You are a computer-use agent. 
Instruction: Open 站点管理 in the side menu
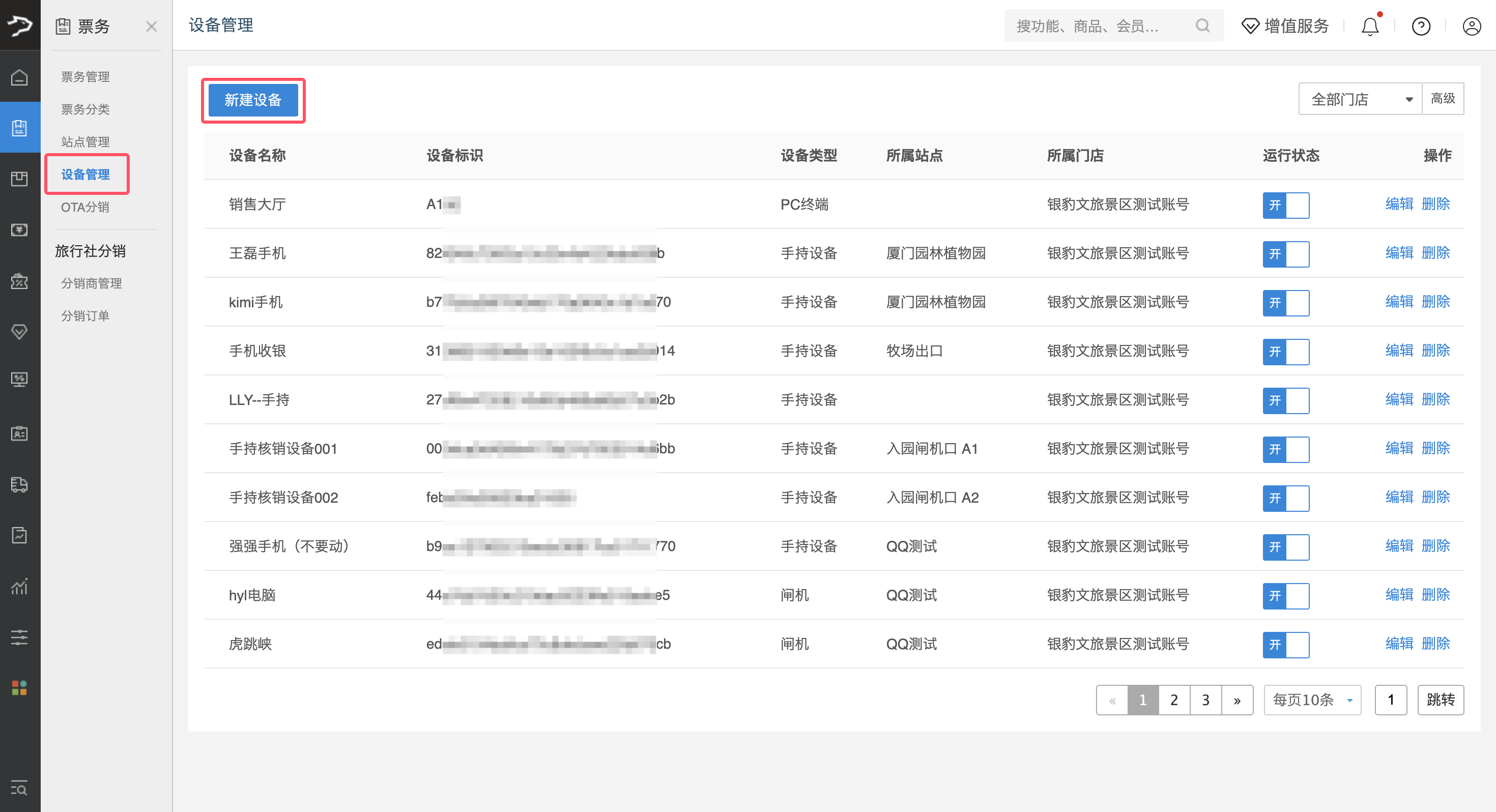click(85, 142)
